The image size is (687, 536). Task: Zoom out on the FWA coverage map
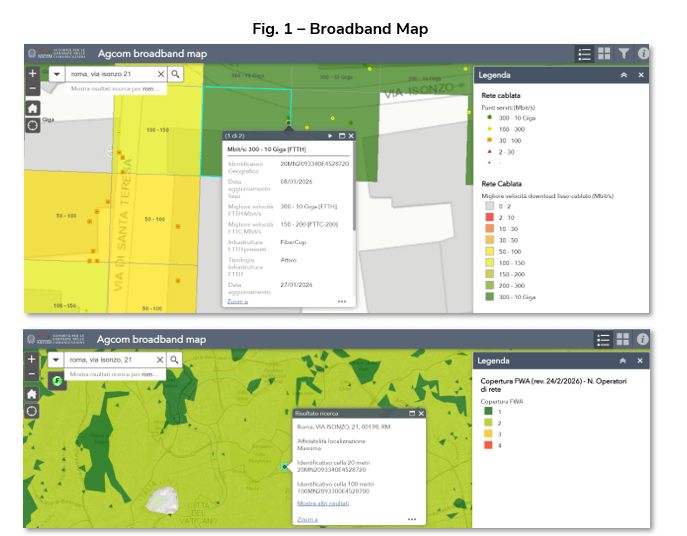click(x=32, y=374)
